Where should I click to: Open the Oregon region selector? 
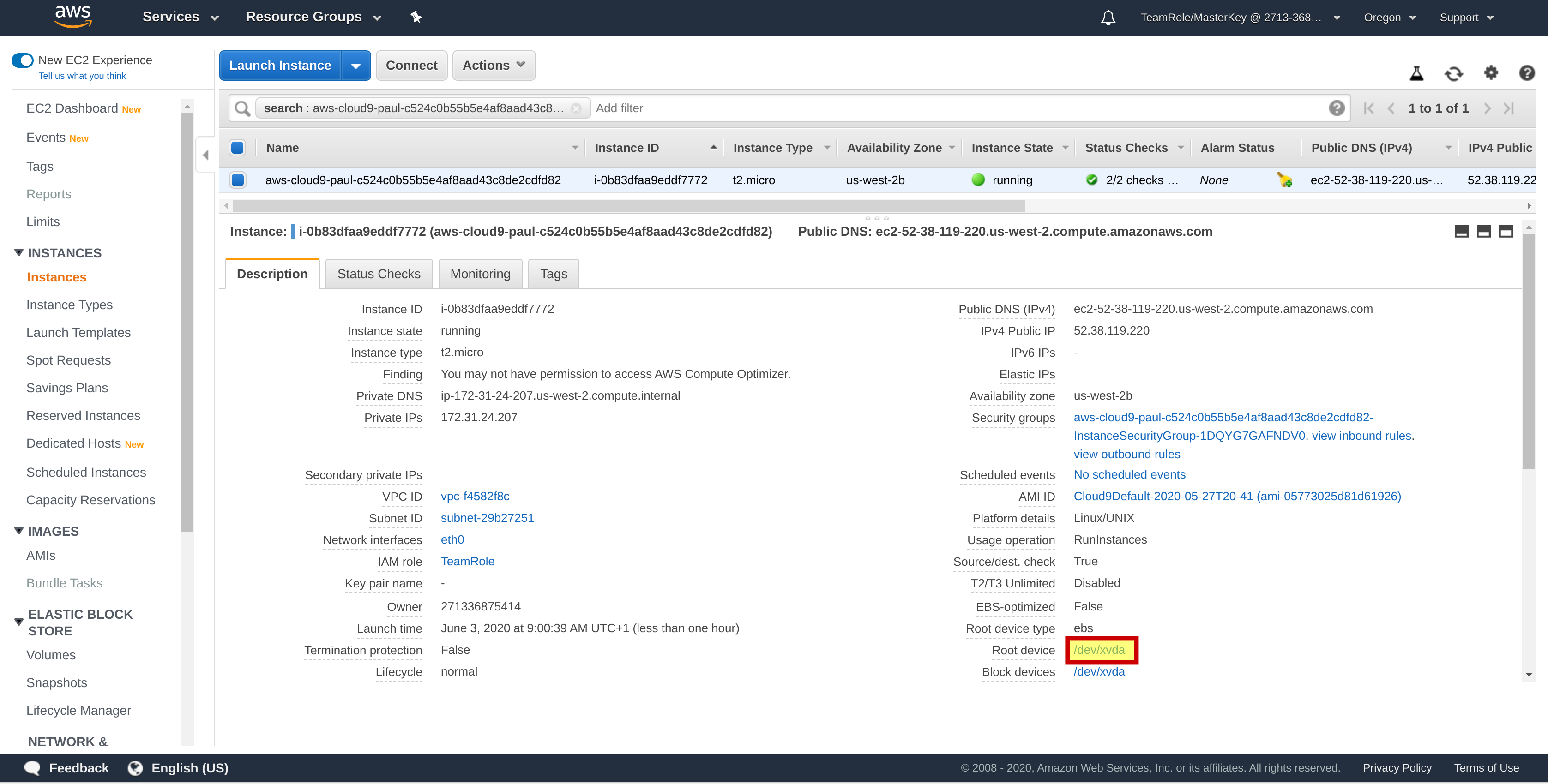click(1389, 18)
